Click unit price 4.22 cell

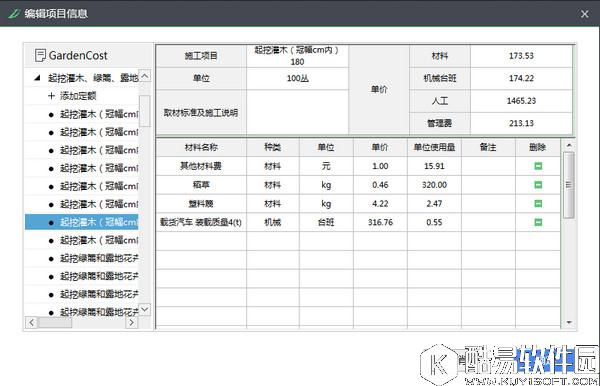pyautogui.click(x=380, y=204)
